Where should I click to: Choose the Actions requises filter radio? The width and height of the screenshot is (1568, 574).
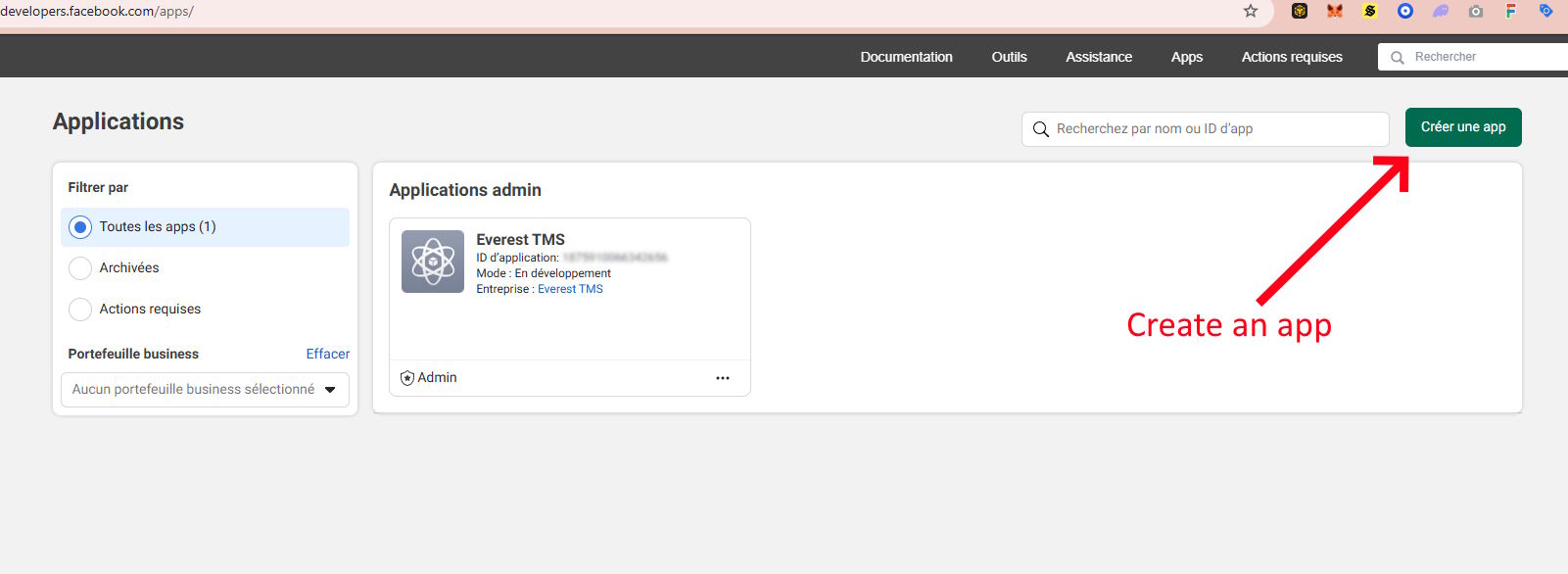point(80,310)
